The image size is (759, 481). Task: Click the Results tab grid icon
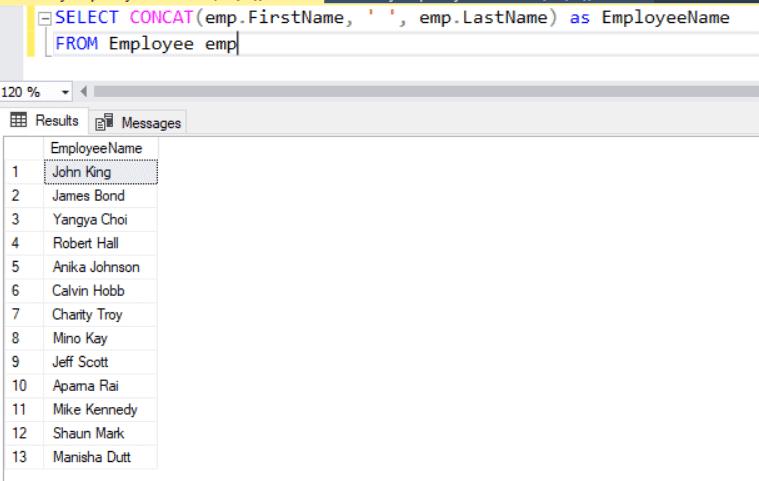[x=19, y=121]
